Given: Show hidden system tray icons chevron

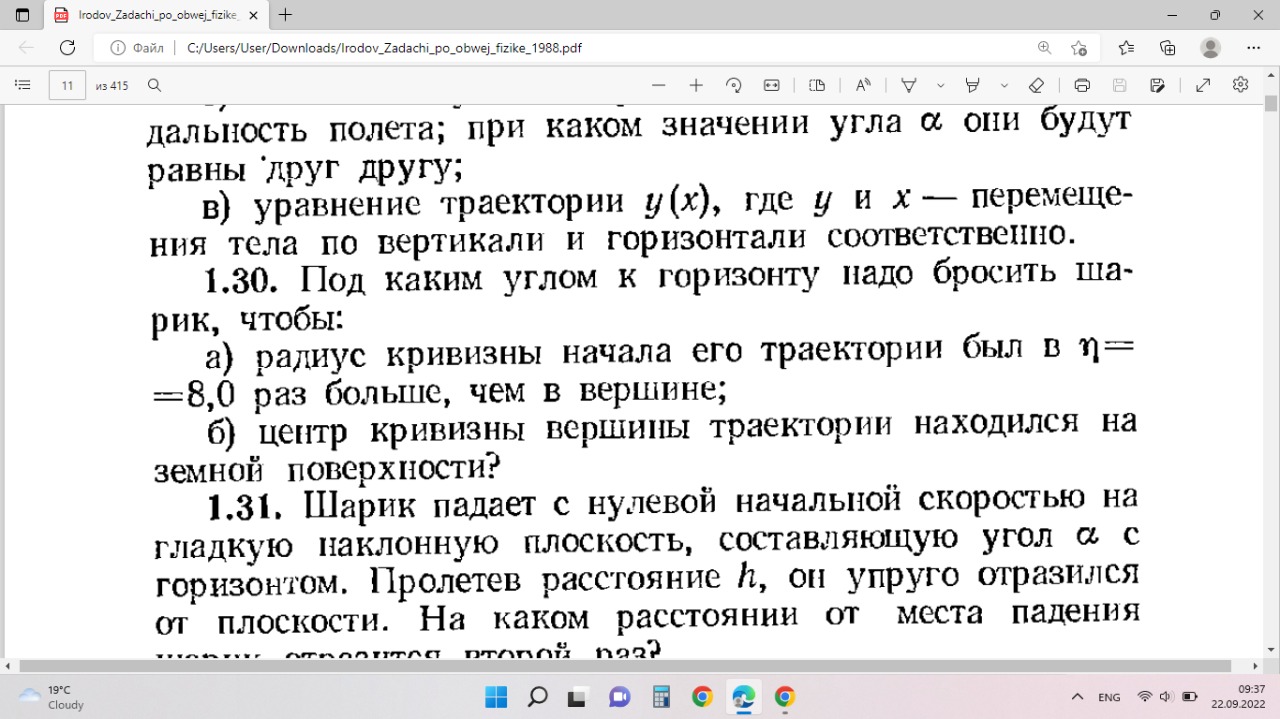Looking at the screenshot, I should pyautogui.click(x=1077, y=697).
